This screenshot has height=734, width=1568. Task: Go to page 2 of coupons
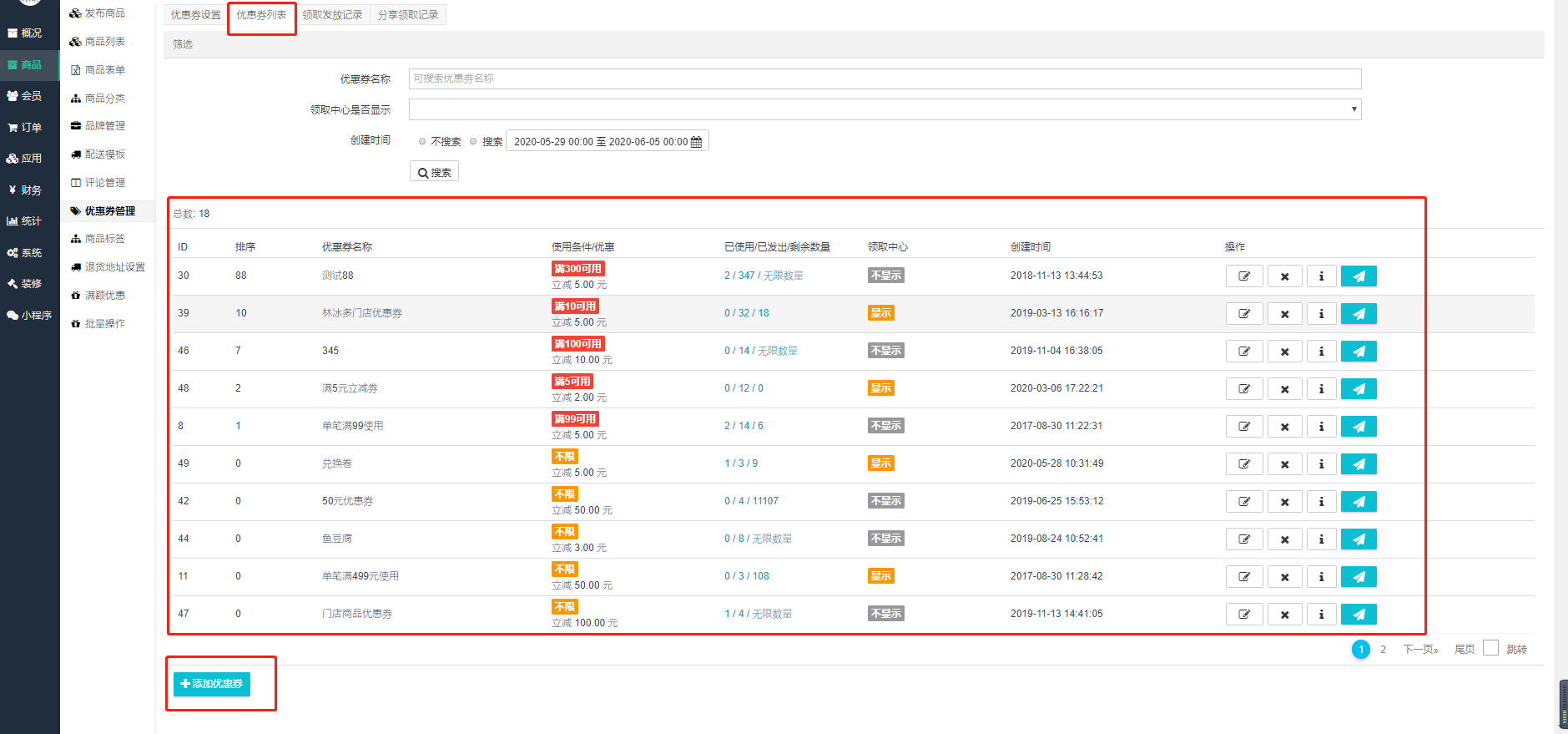(x=1383, y=650)
